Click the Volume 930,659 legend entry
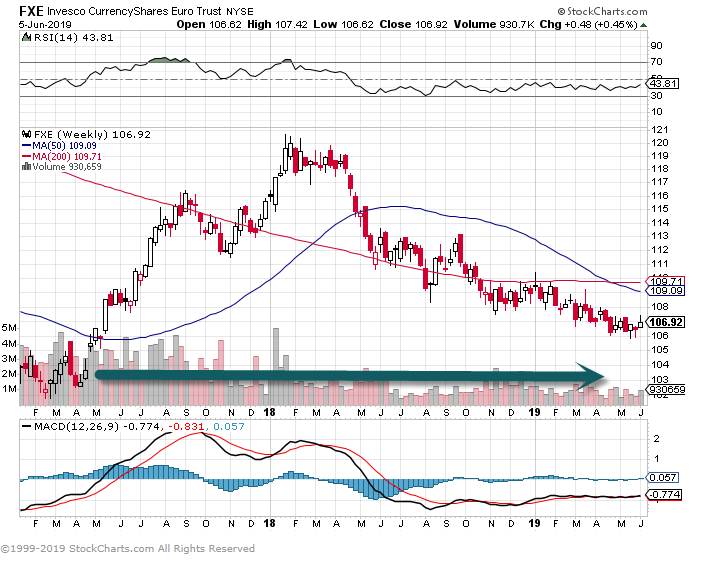The image size is (704, 570). (66, 167)
